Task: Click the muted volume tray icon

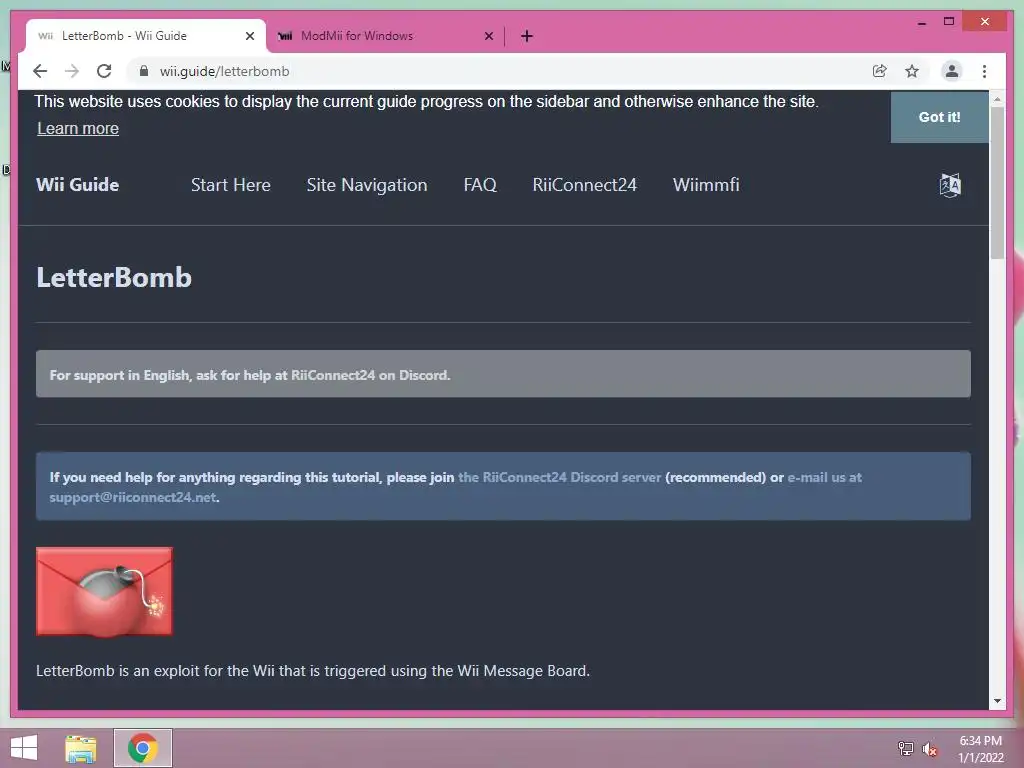Action: click(930, 748)
